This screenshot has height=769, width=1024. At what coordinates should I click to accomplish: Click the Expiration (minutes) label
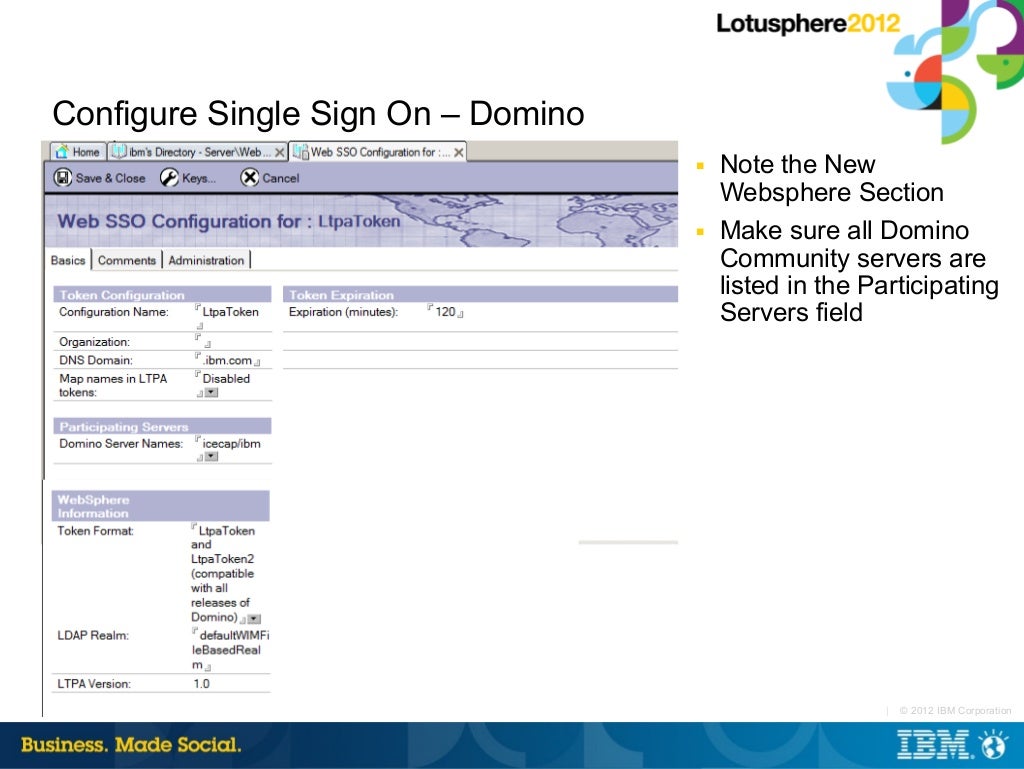pos(344,312)
